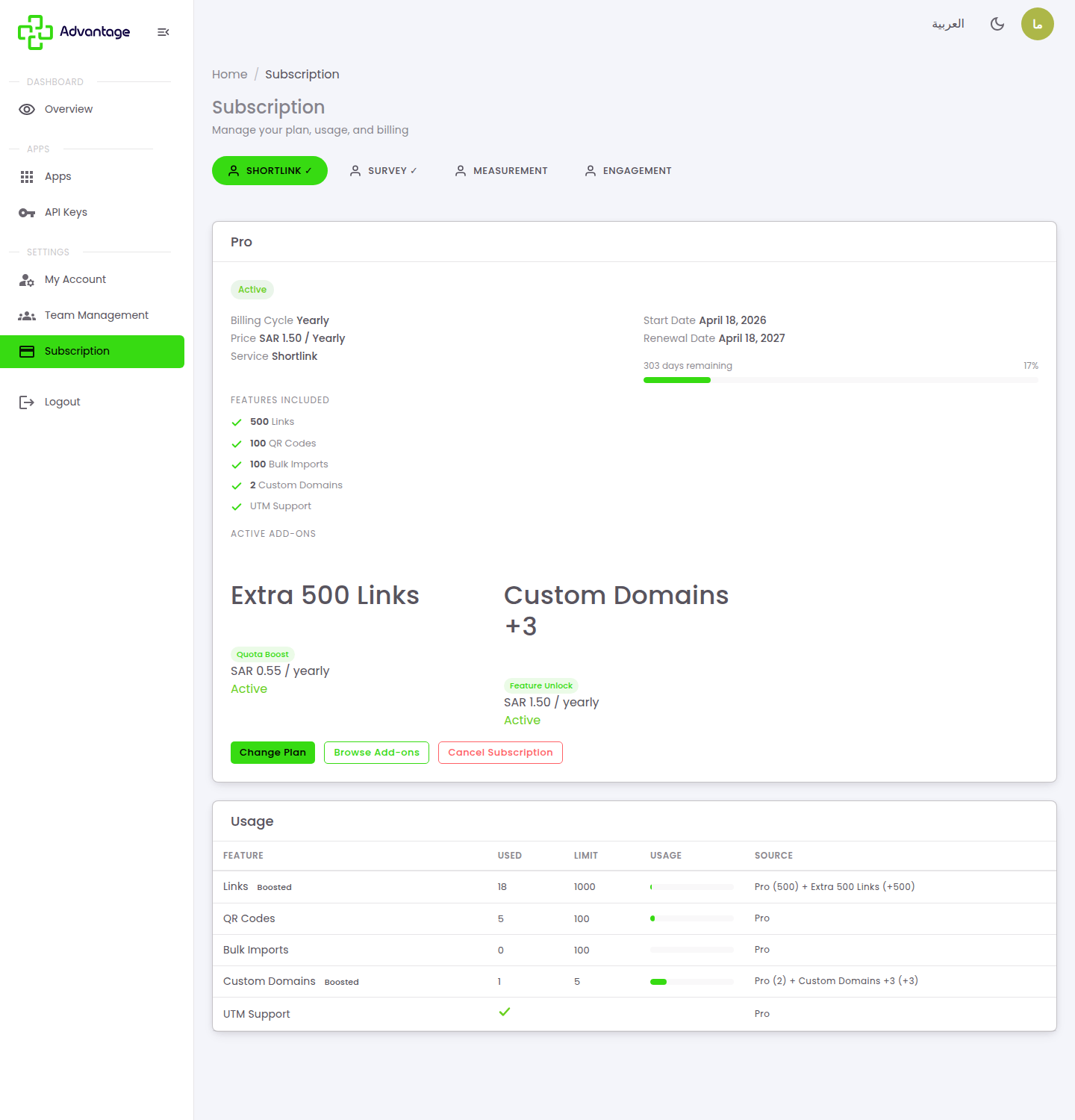Click the UTM Support checkmark in Usage
The image size is (1075, 1120).
click(x=505, y=1012)
